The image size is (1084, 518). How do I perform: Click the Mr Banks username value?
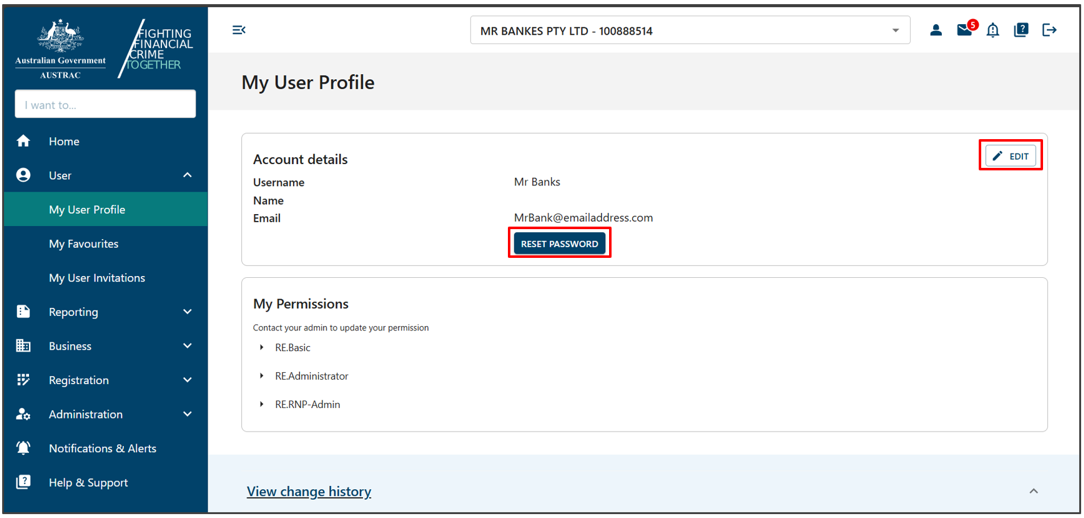click(537, 183)
